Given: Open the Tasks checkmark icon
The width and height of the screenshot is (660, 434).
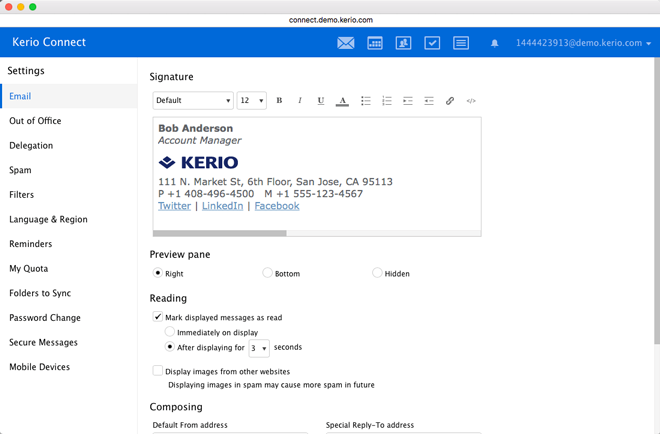Looking at the screenshot, I should pos(432,43).
